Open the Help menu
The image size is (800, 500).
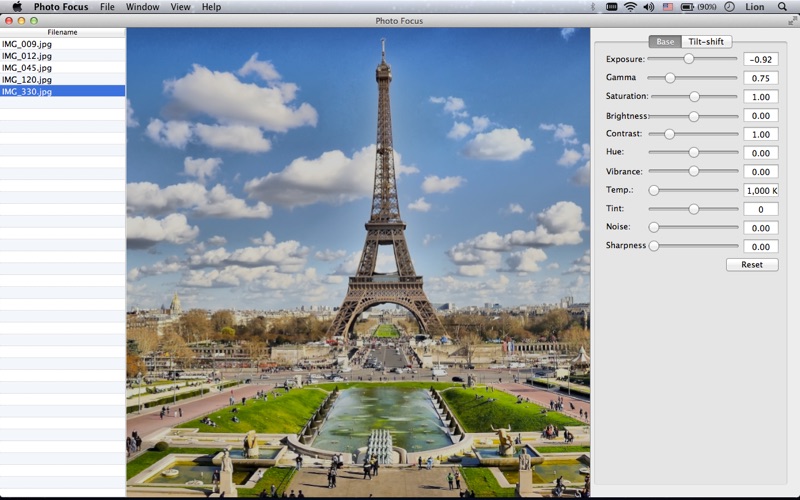click(211, 7)
